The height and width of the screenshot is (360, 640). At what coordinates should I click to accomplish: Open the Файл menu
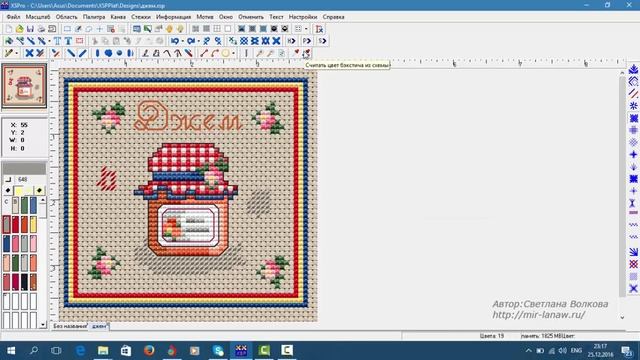13,17
